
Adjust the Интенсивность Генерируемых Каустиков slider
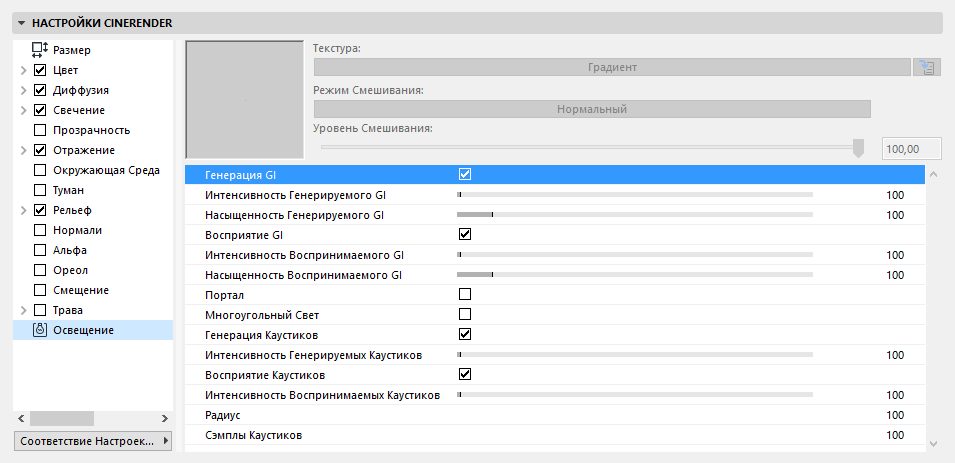tap(635, 355)
